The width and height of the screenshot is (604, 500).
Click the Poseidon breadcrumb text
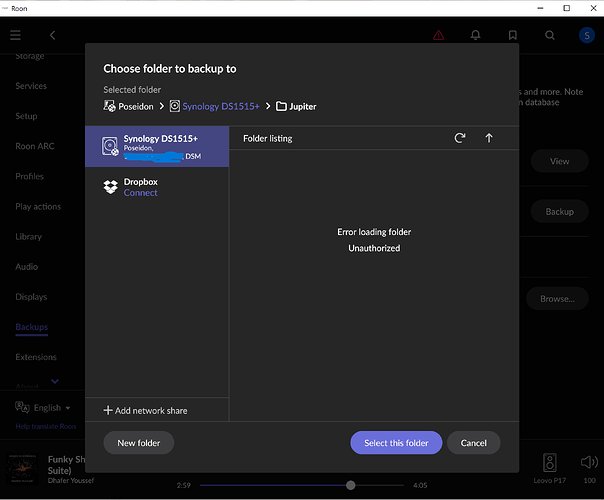tap(136, 106)
